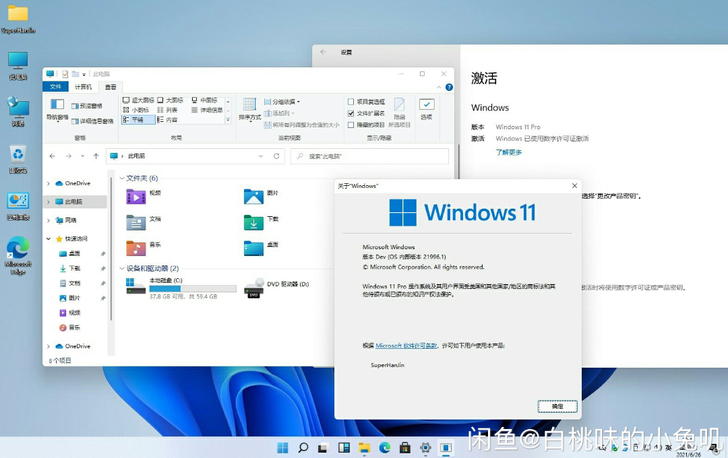Click the 选项 folder options icon
Screen dimensions: 728x458
tap(427, 109)
